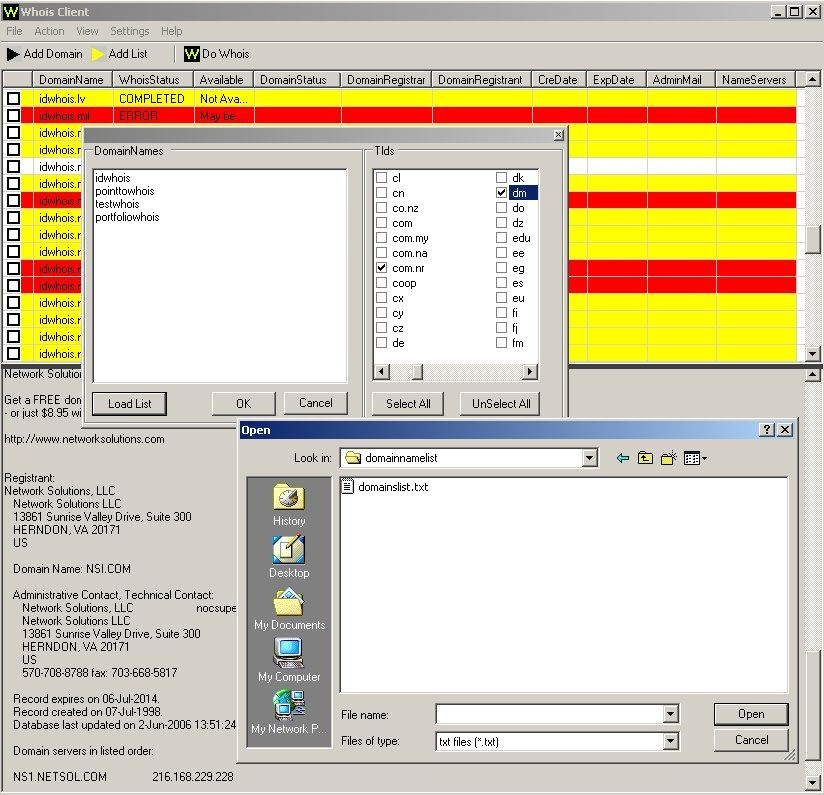Select the idwhois.mil row checkbox

(13, 116)
